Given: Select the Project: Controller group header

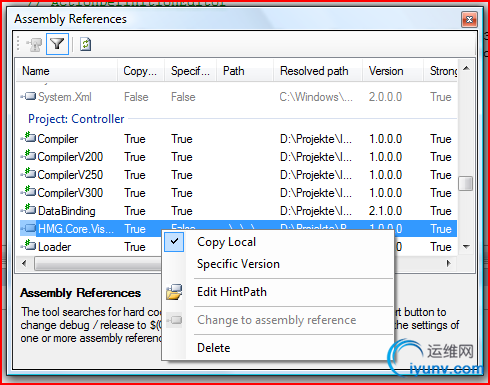Looking at the screenshot, I should click(76, 119).
